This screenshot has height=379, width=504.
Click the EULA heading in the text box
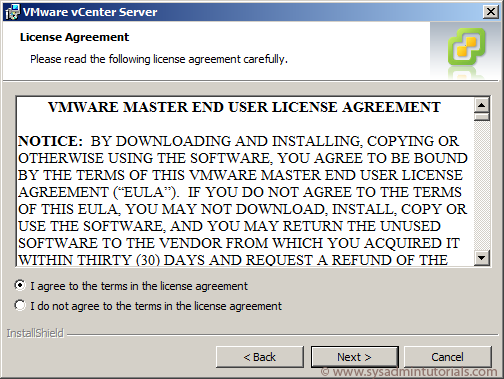(244, 107)
